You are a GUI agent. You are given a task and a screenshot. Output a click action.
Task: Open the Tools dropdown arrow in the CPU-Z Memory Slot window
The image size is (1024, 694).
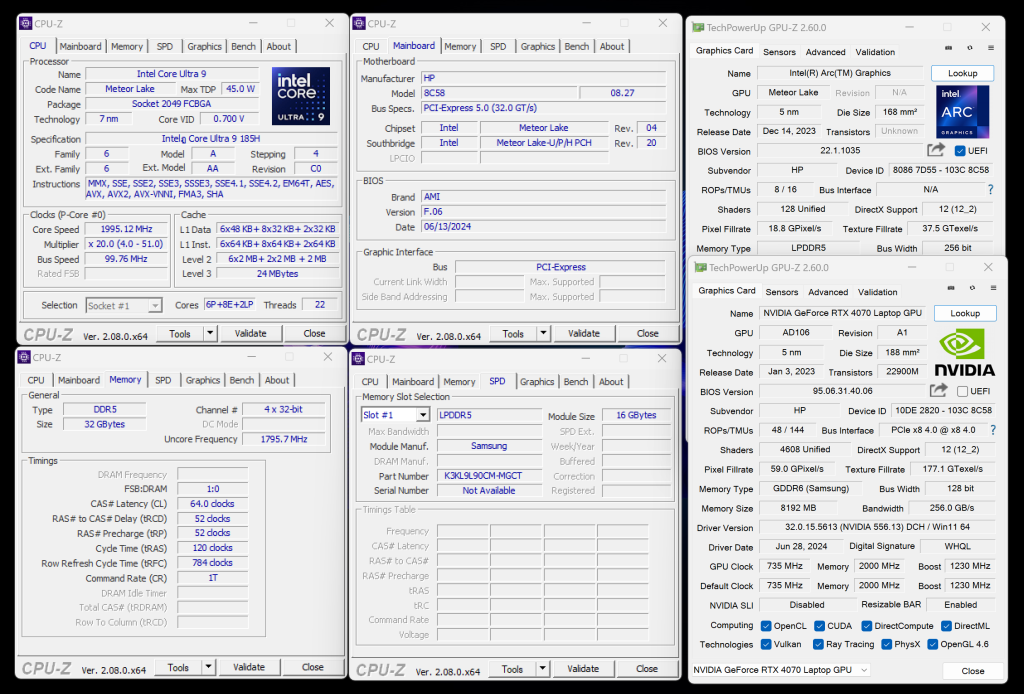543,669
